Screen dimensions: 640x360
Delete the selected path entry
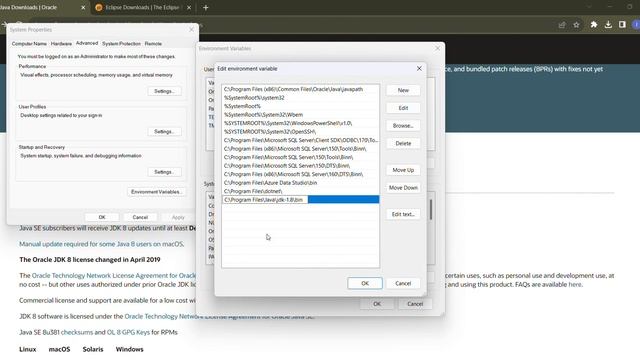[403, 143]
